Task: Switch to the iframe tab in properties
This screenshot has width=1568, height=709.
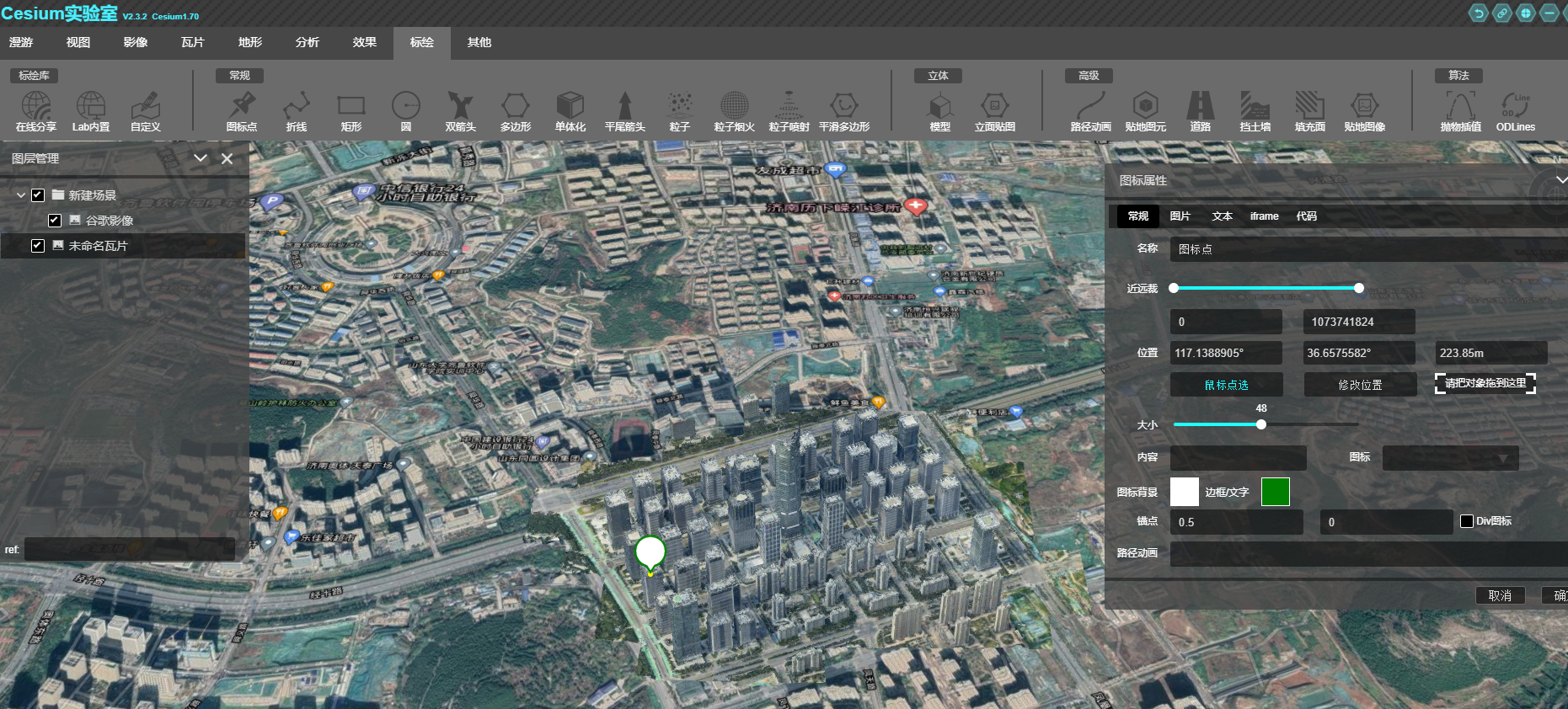Action: 1265,216
